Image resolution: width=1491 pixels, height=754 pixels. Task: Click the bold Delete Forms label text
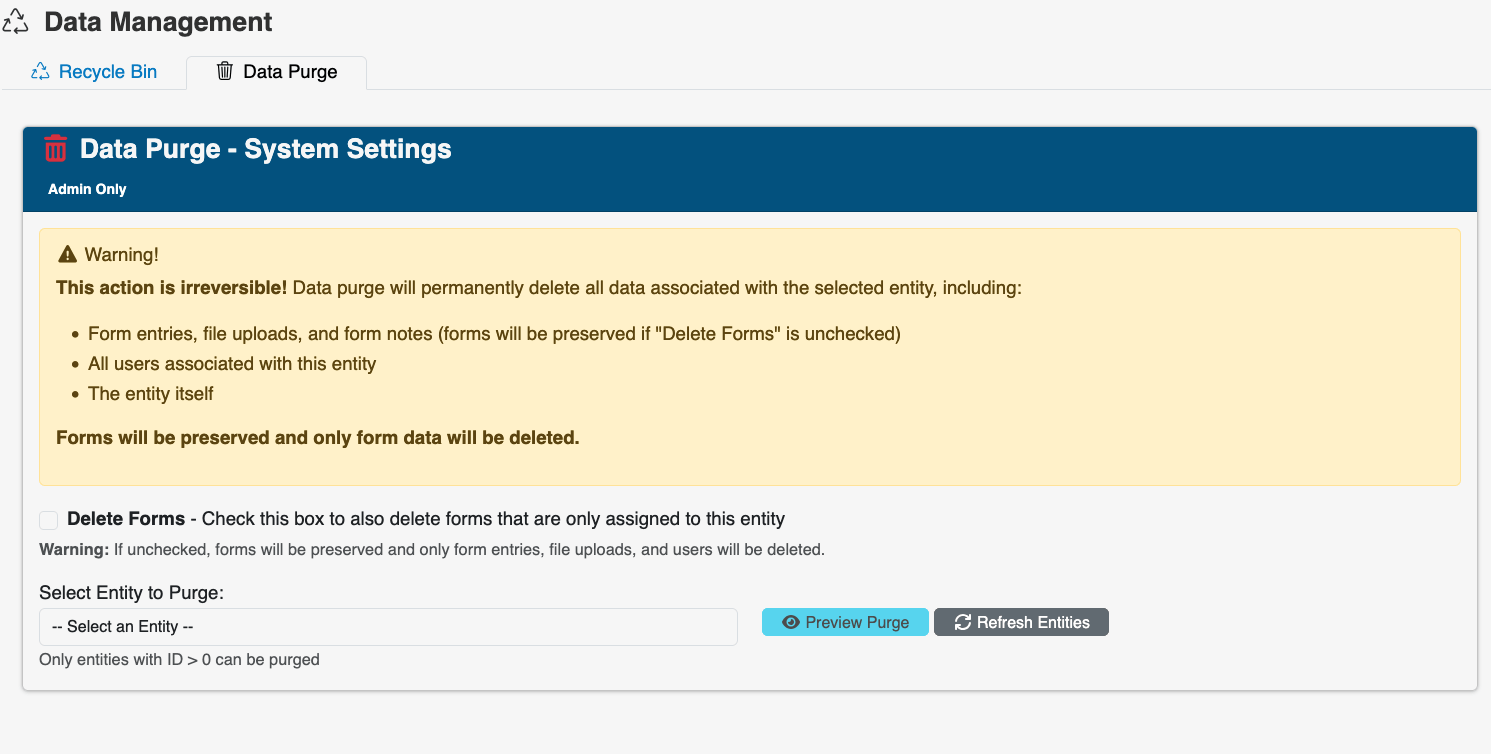coord(126,519)
